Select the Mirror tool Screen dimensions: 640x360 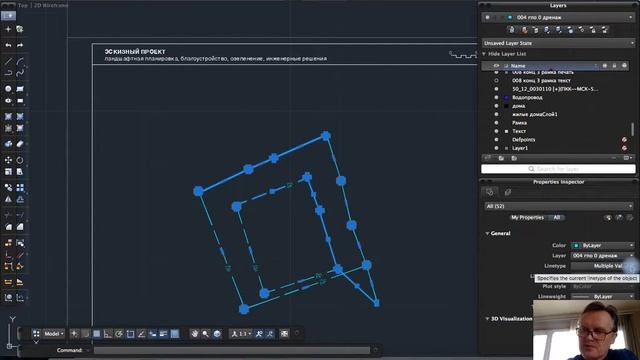[8, 199]
